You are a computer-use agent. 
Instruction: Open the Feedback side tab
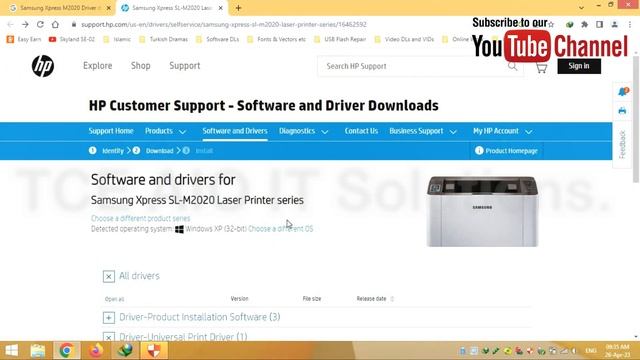coord(622,144)
